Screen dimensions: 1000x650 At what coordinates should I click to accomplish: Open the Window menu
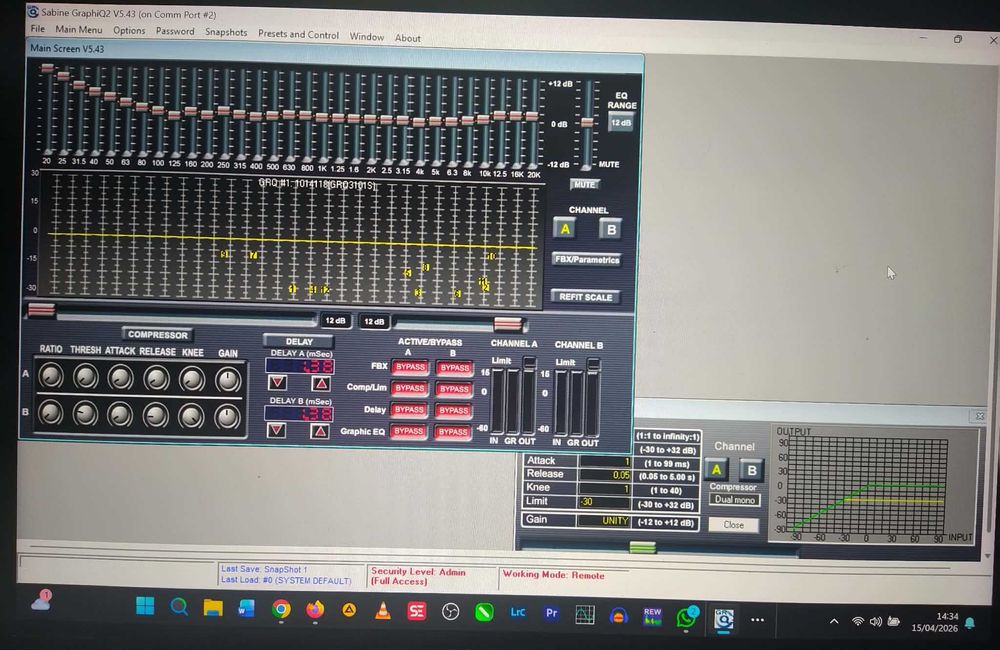pos(366,37)
